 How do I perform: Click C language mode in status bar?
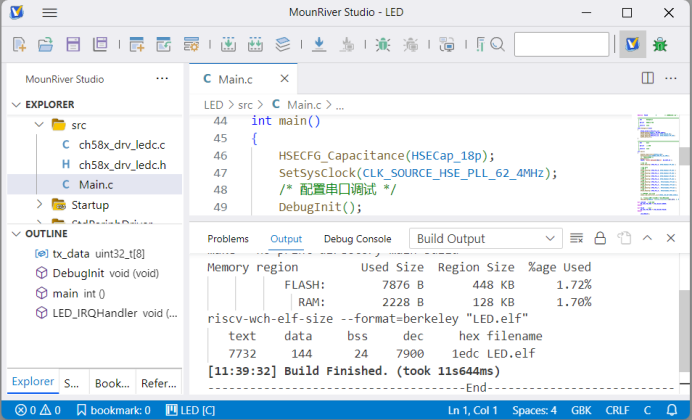647,410
